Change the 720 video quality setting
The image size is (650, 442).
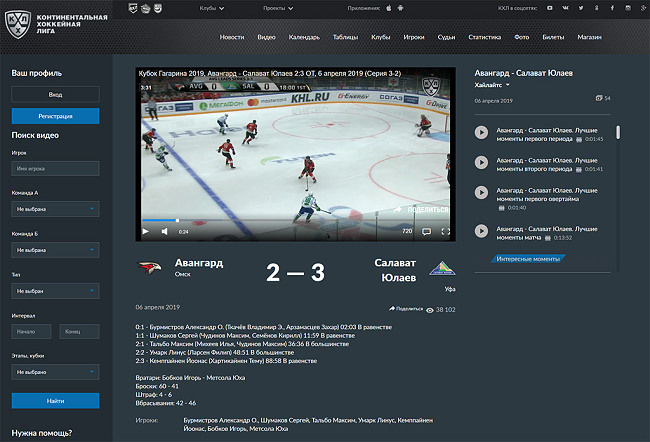point(407,231)
